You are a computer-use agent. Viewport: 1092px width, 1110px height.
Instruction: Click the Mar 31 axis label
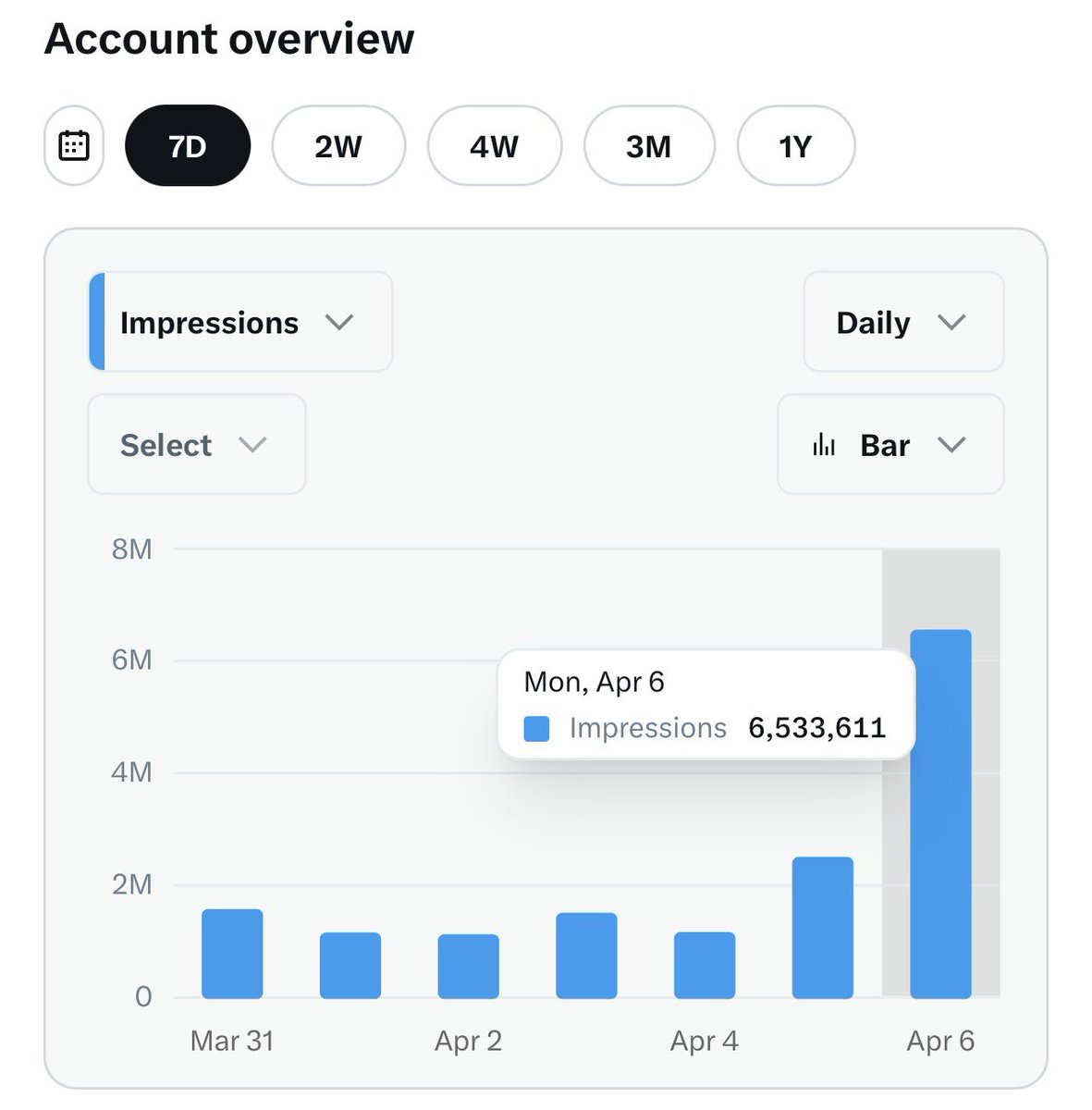tap(232, 1041)
